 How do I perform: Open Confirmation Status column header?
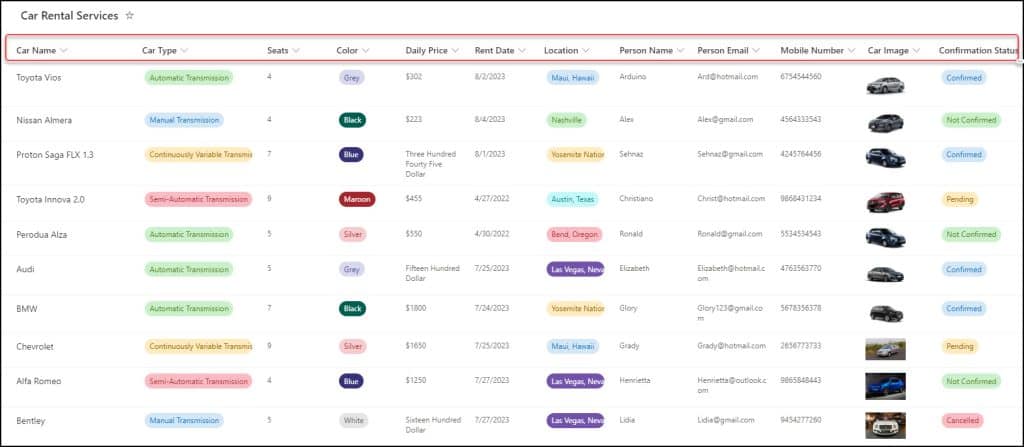978,50
